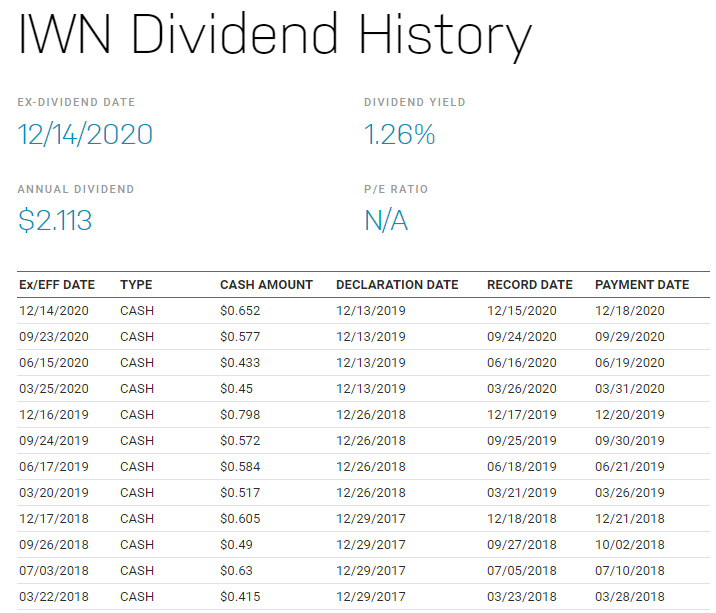The width and height of the screenshot is (716, 613).
Task: Click cash amount $0.415
Action: point(240,597)
